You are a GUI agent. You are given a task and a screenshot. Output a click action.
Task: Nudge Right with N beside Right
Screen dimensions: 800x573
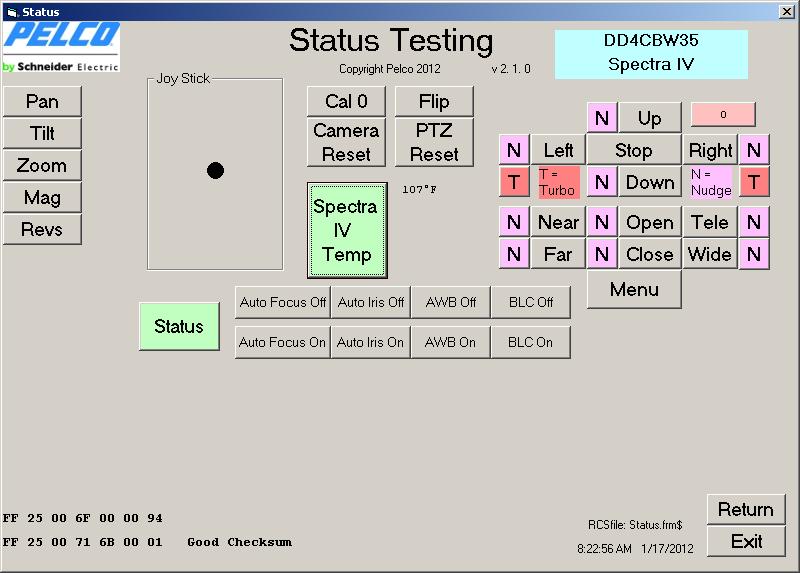[x=754, y=150]
